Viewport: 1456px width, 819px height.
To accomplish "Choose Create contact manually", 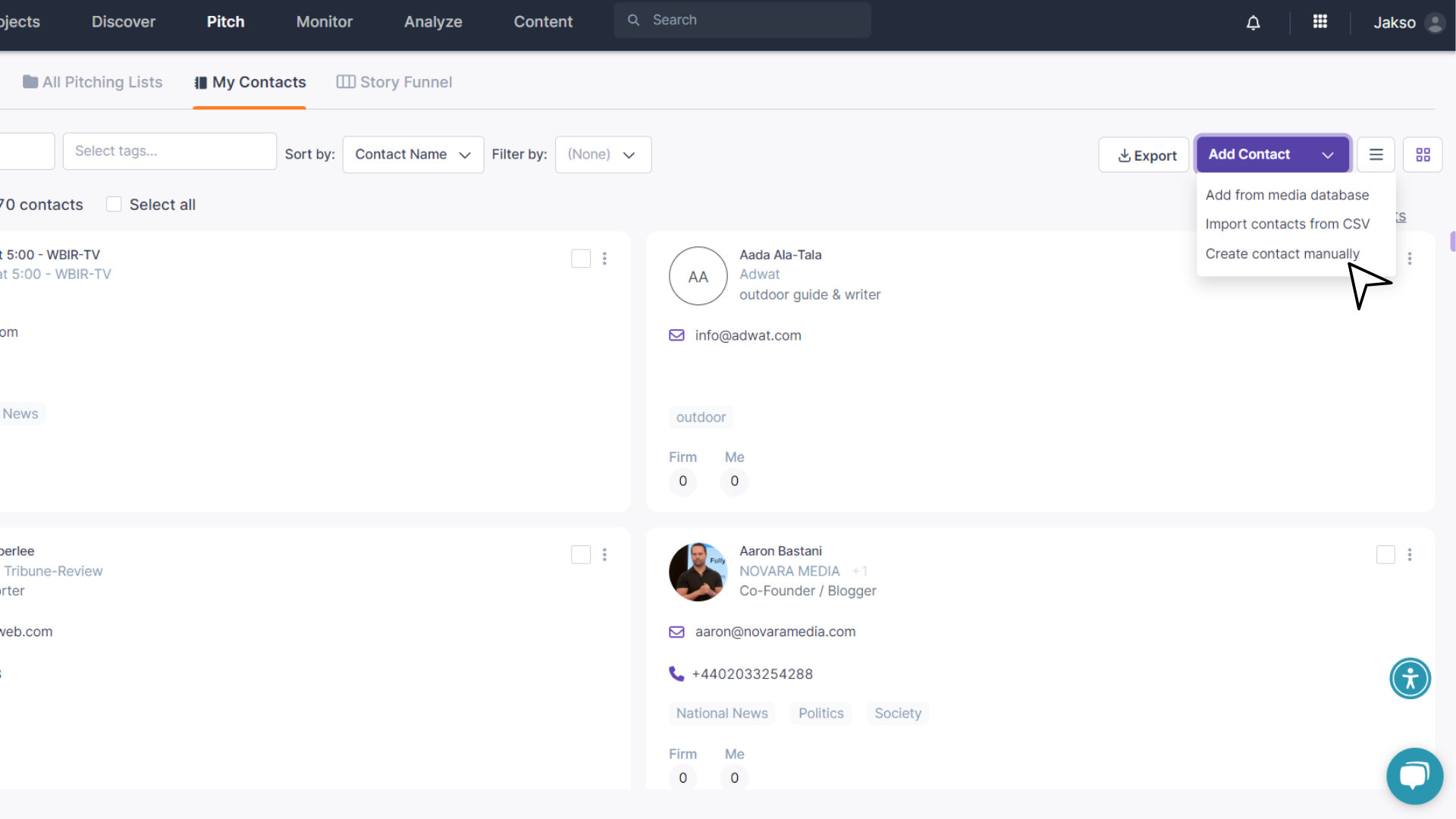I will (x=1282, y=253).
